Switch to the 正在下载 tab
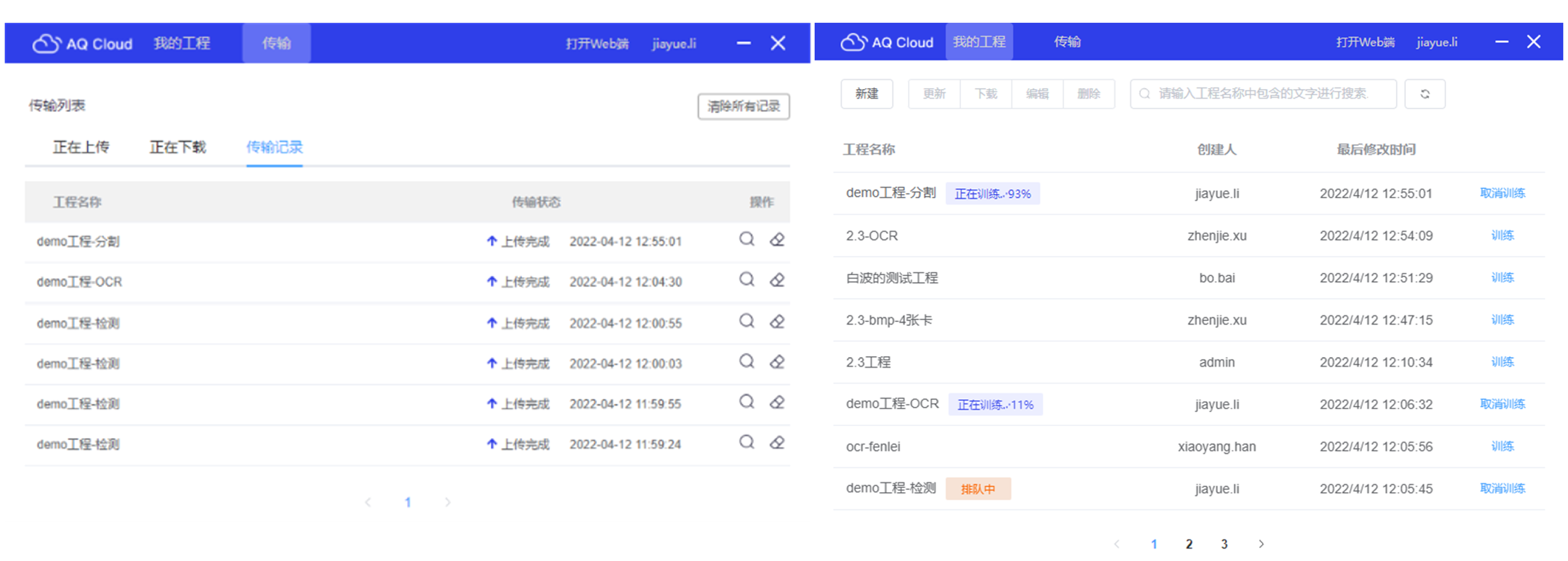This screenshot has height=561, width=1568. click(x=178, y=147)
